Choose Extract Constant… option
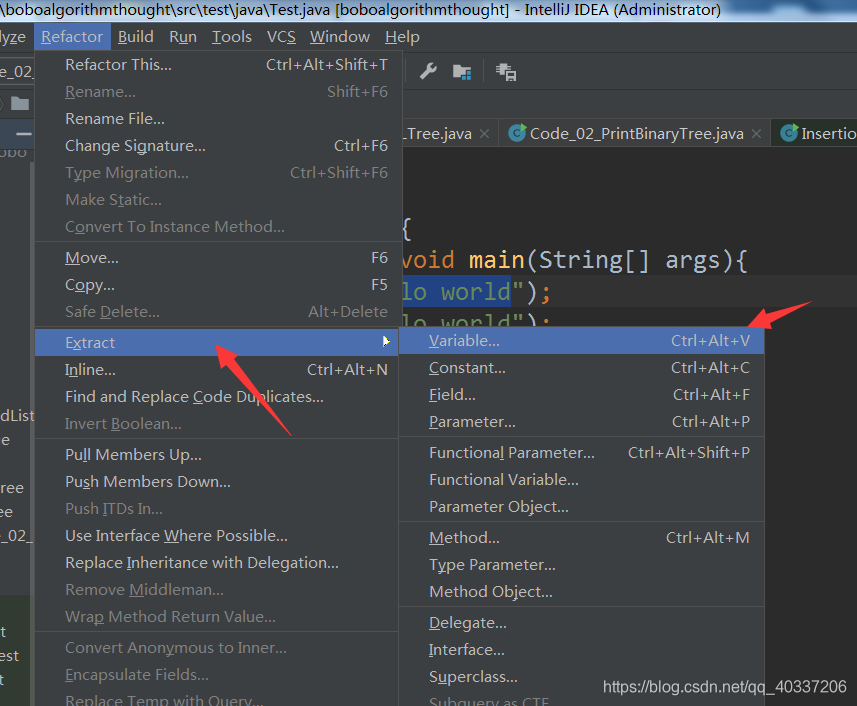Image resolution: width=857 pixels, height=706 pixels. [x=582, y=368]
